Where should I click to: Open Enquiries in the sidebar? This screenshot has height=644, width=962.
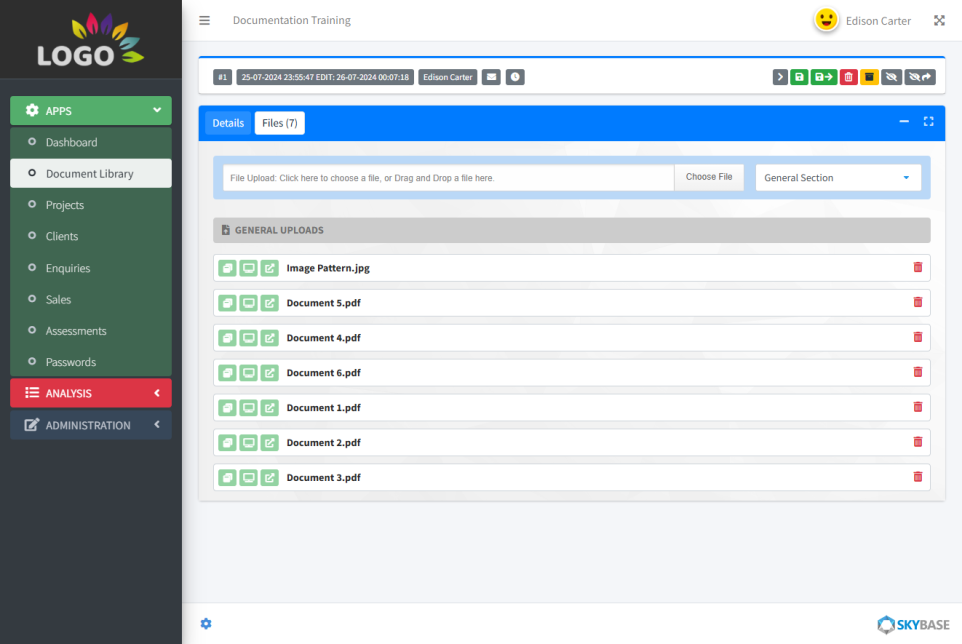tap(91, 268)
